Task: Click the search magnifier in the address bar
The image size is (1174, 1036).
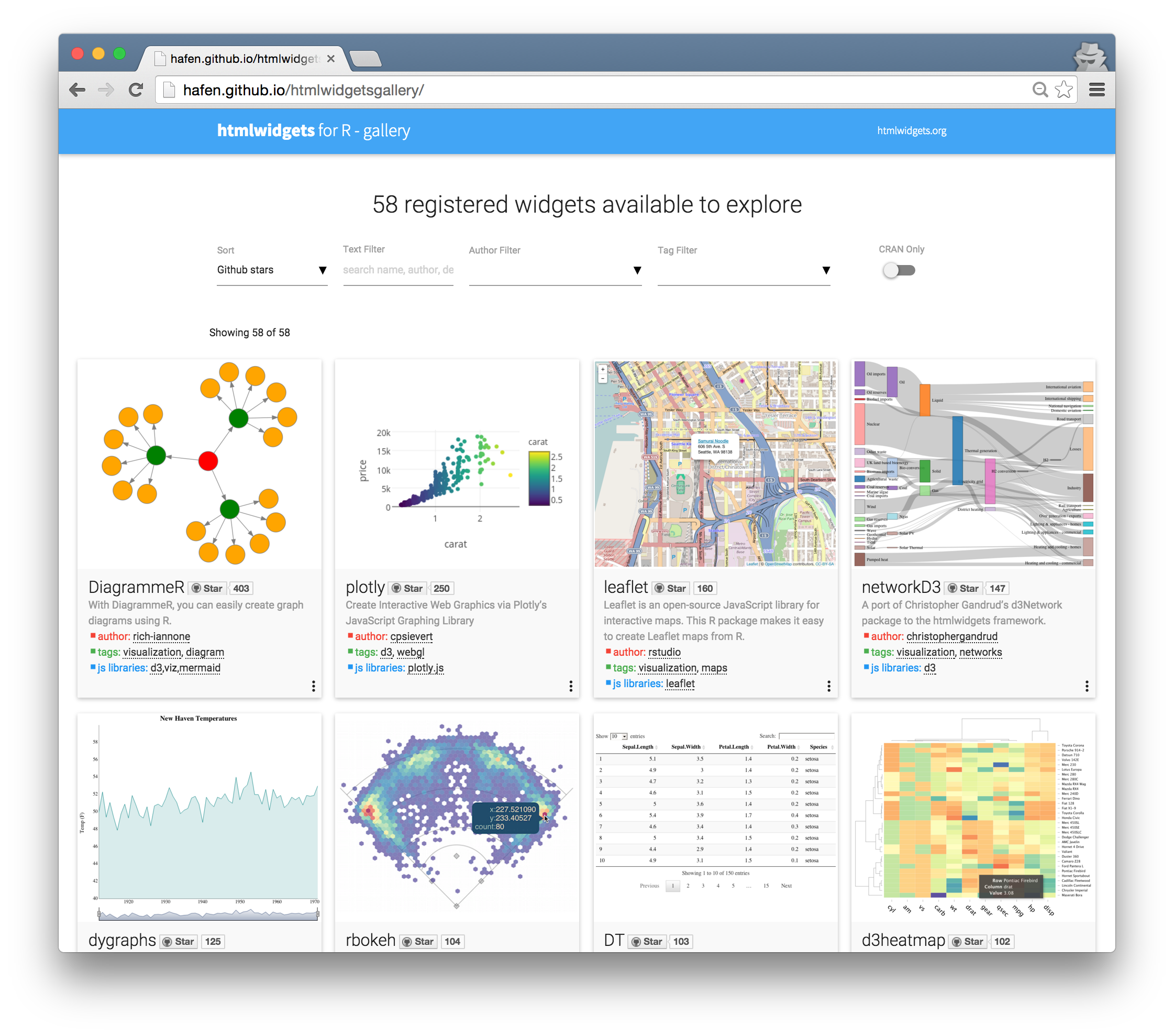Action: [x=1040, y=90]
